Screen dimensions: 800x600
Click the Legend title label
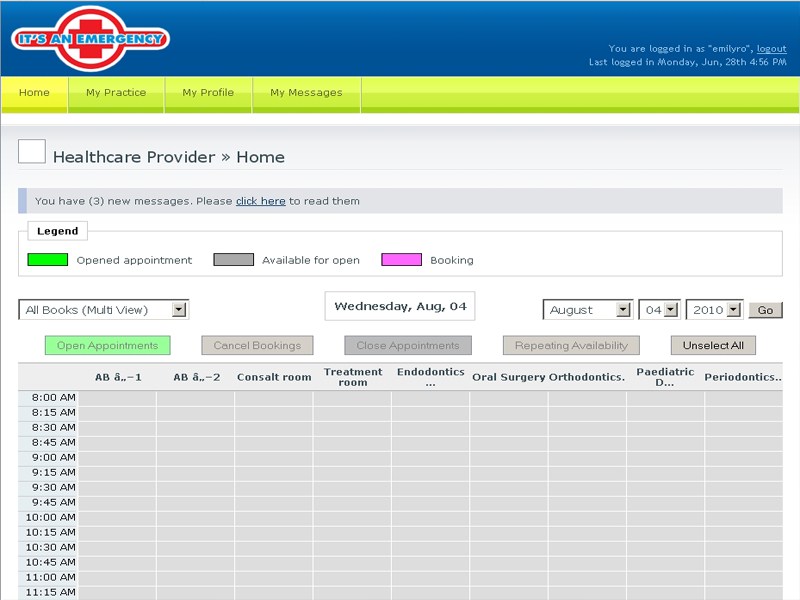click(x=58, y=231)
